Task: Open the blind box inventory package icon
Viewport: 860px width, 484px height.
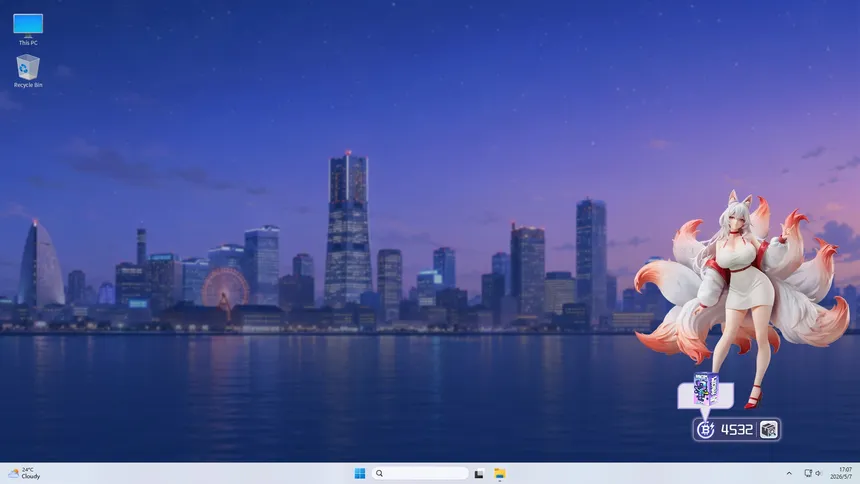Action: click(768, 430)
